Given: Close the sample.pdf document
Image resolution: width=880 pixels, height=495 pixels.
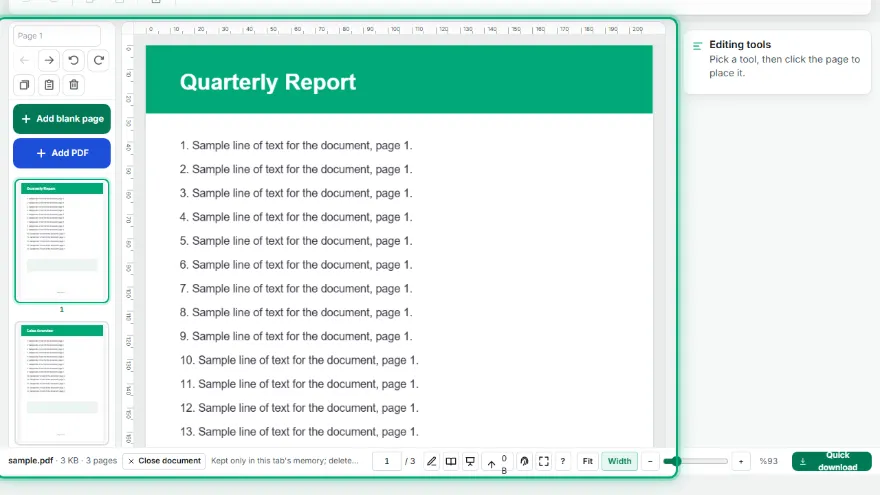Looking at the screenshot, I should [164, 461].
